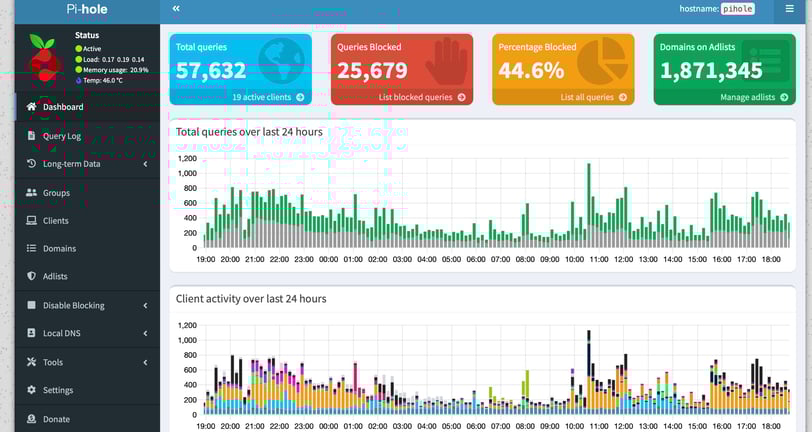Click the Settings gear icon
This screenshot has height=432, width=812.
click(32, 390)
